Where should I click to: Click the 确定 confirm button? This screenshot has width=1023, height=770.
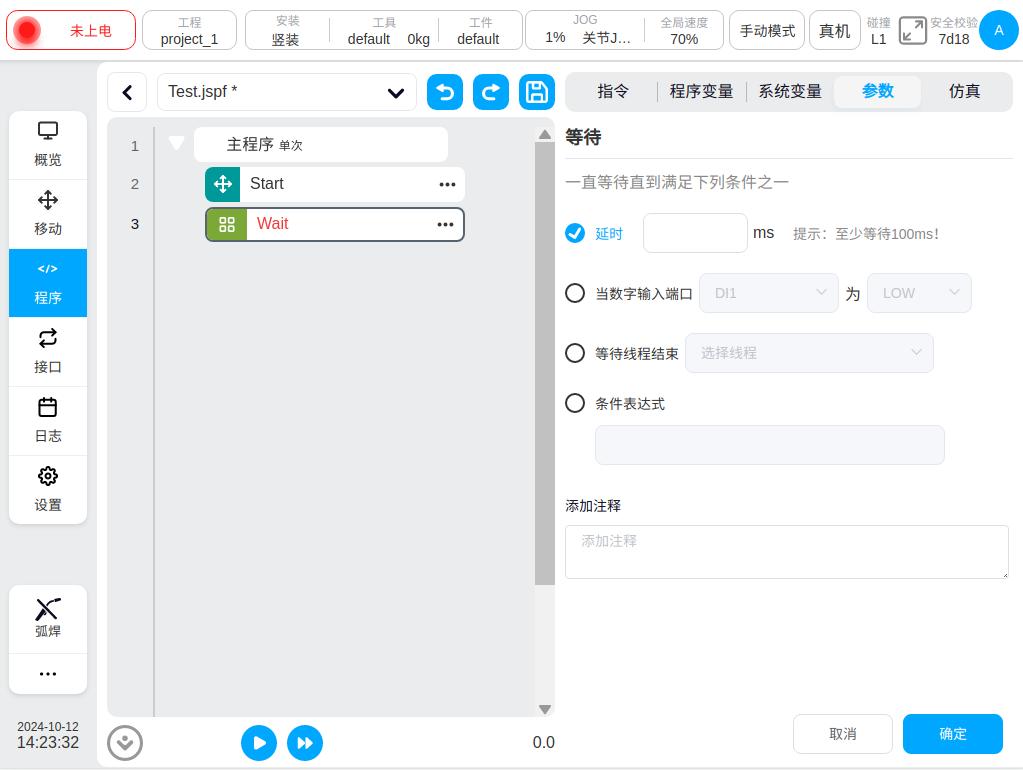pos(952,734)
